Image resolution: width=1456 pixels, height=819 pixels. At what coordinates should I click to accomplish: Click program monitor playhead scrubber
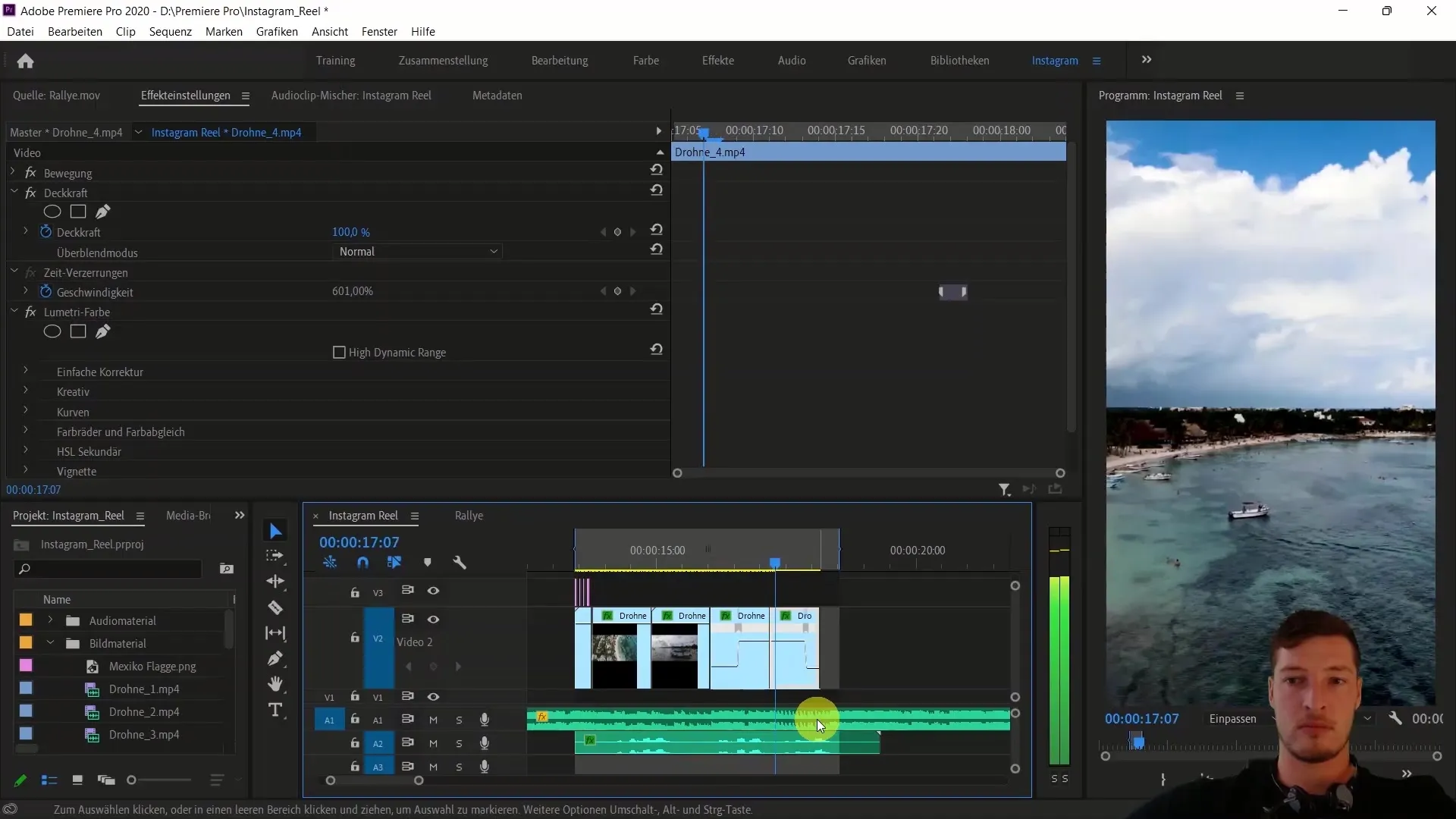tap(1137, 741)
